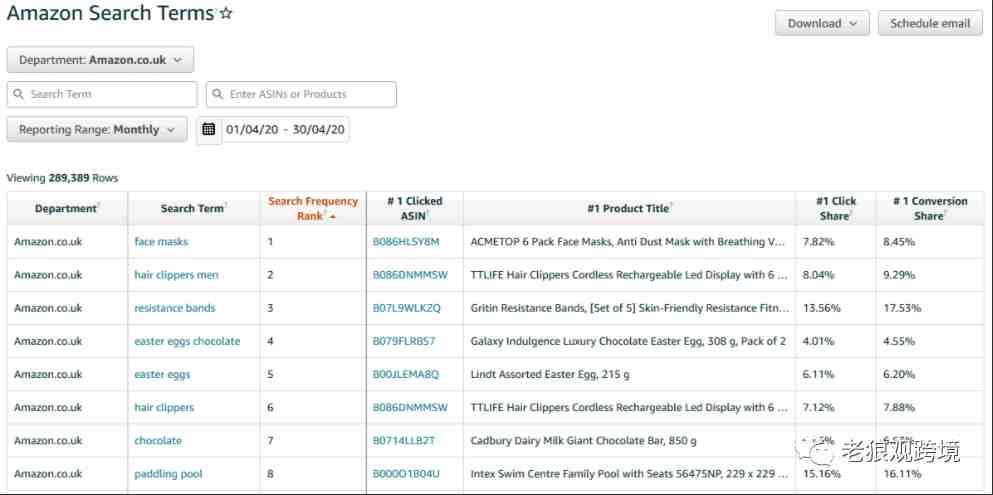Screen dimensions: 993x495
Task: Select the Cadbury Dairy Milk Giant Chocolate Bar title
Action: pos(583,441)
